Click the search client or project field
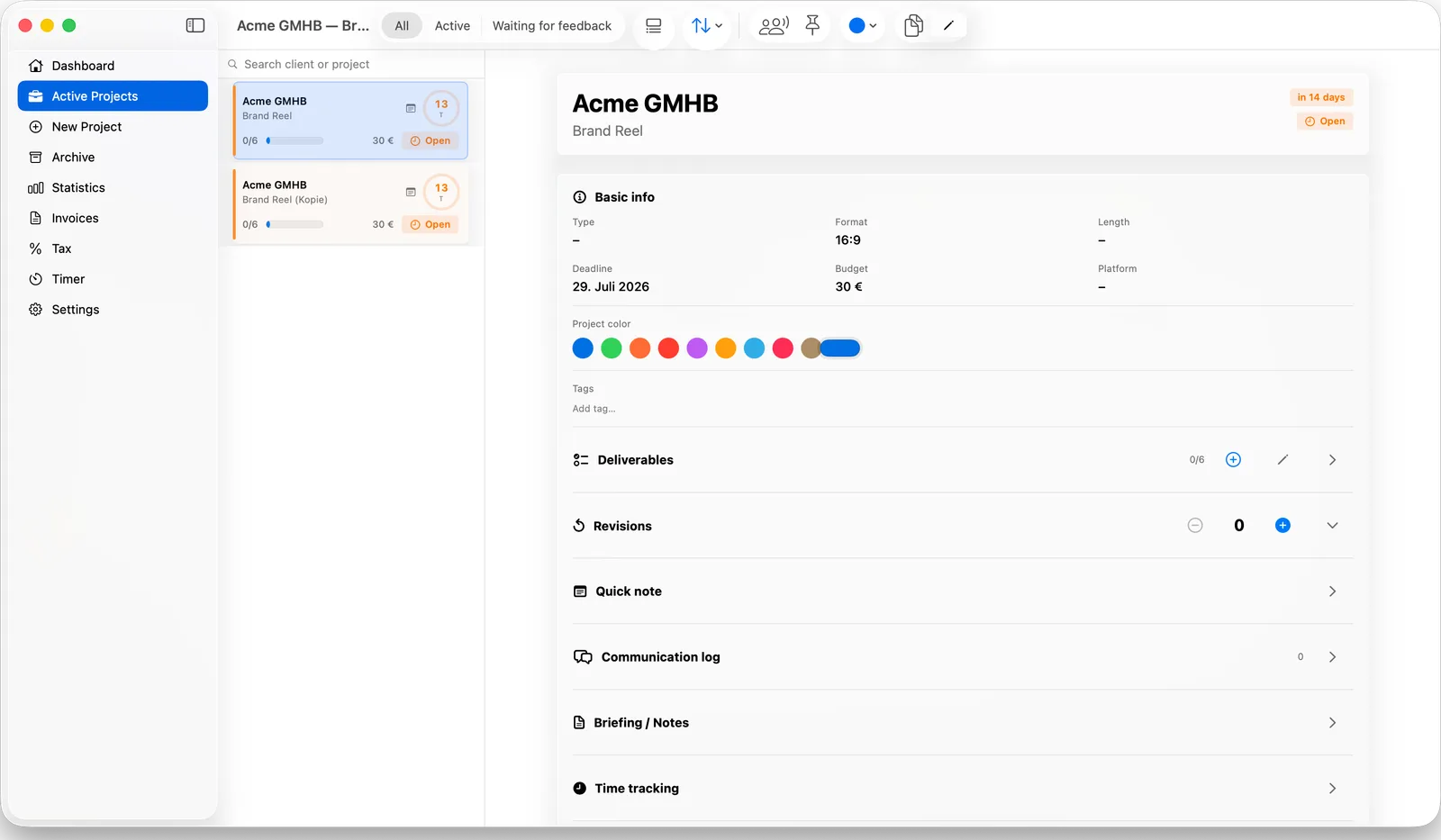 point(351,64)
